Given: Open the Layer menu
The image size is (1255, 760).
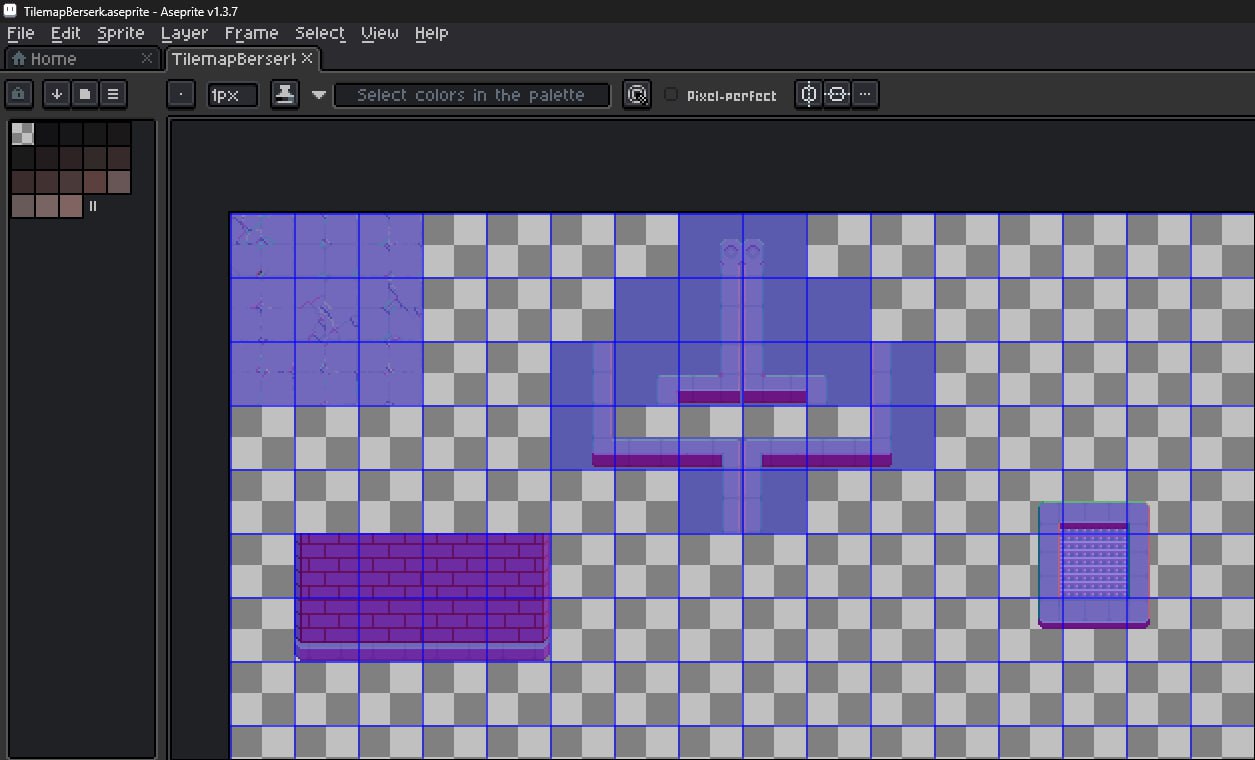Looking at the screenshot, I should coord(184,33).
